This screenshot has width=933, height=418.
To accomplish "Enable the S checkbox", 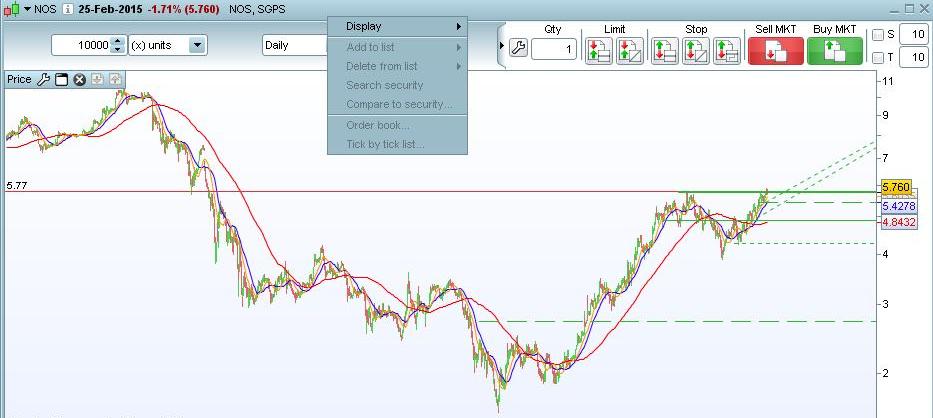I will pos(878,35).
